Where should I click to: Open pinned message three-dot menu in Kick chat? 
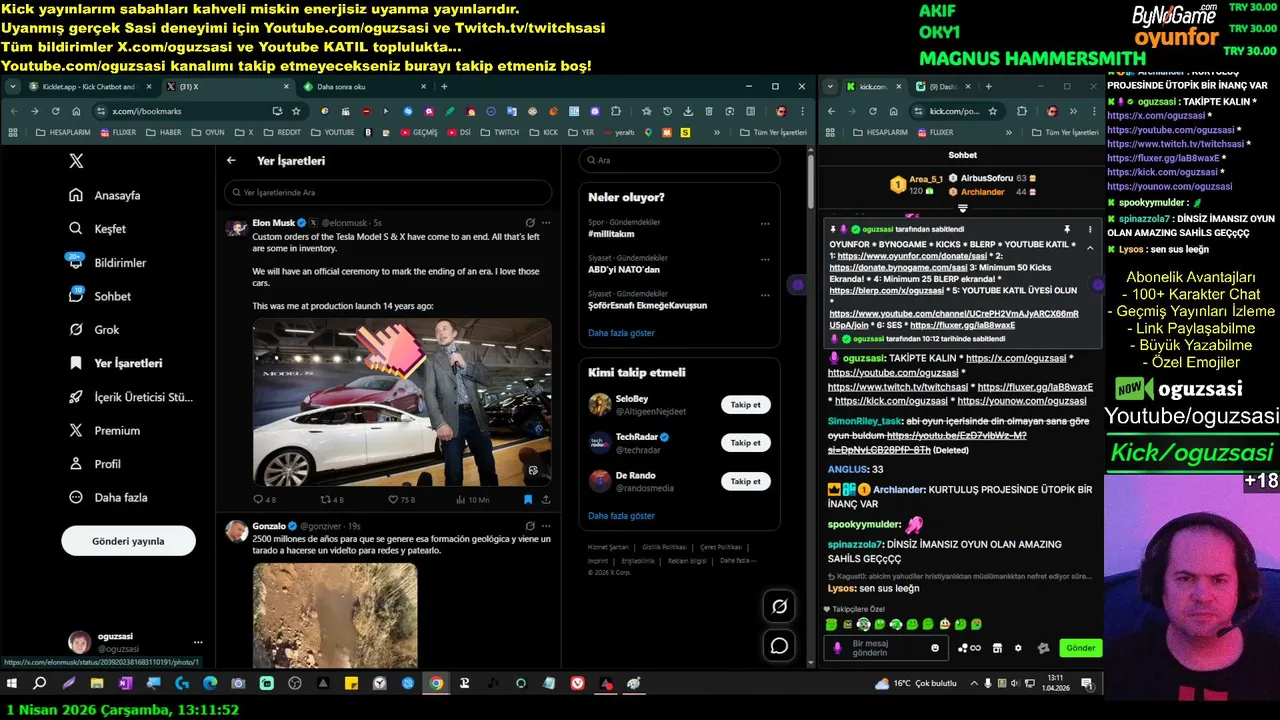pyautogui.click(x=1090, y=229)
